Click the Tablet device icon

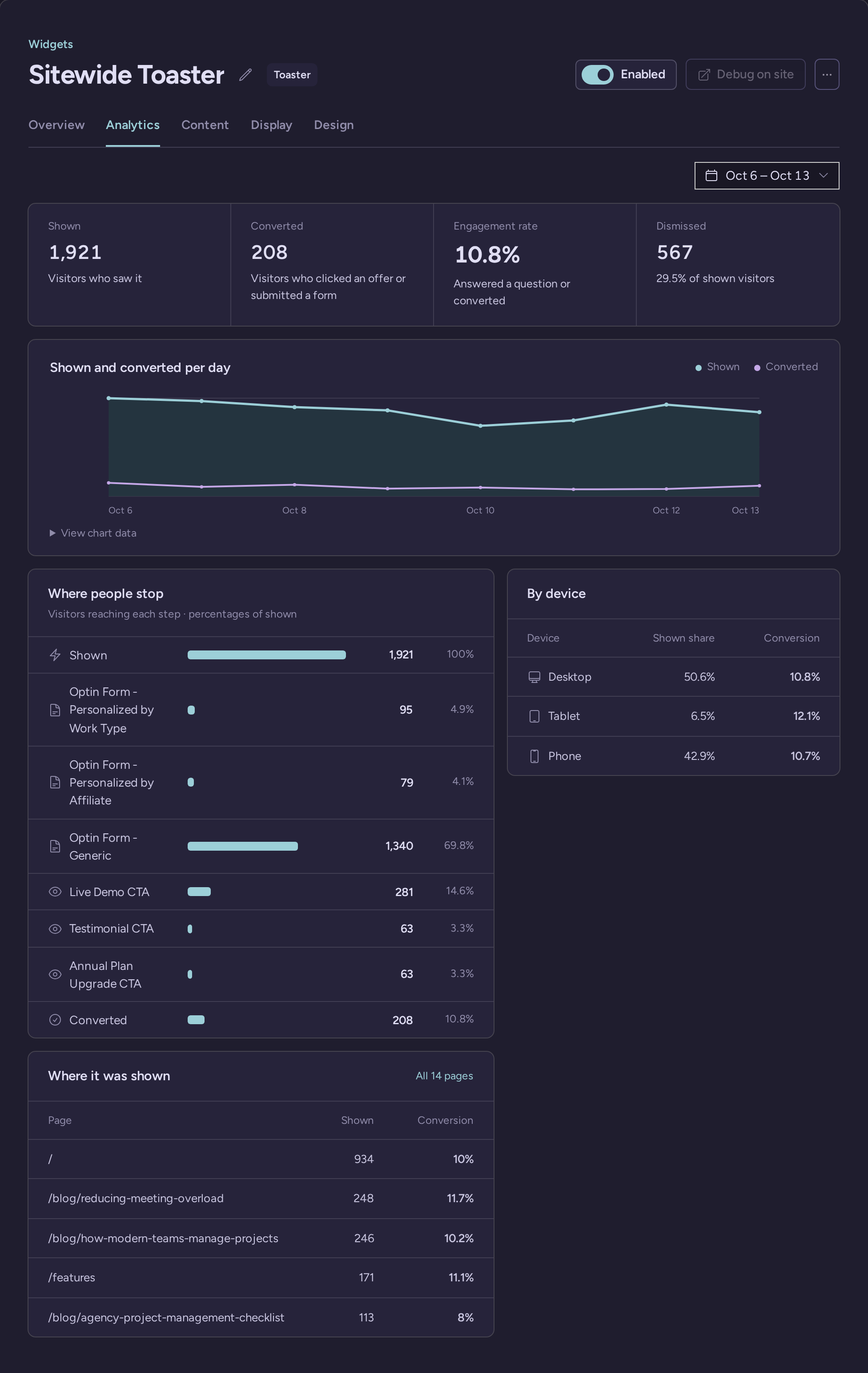click(x=534, y=716)
